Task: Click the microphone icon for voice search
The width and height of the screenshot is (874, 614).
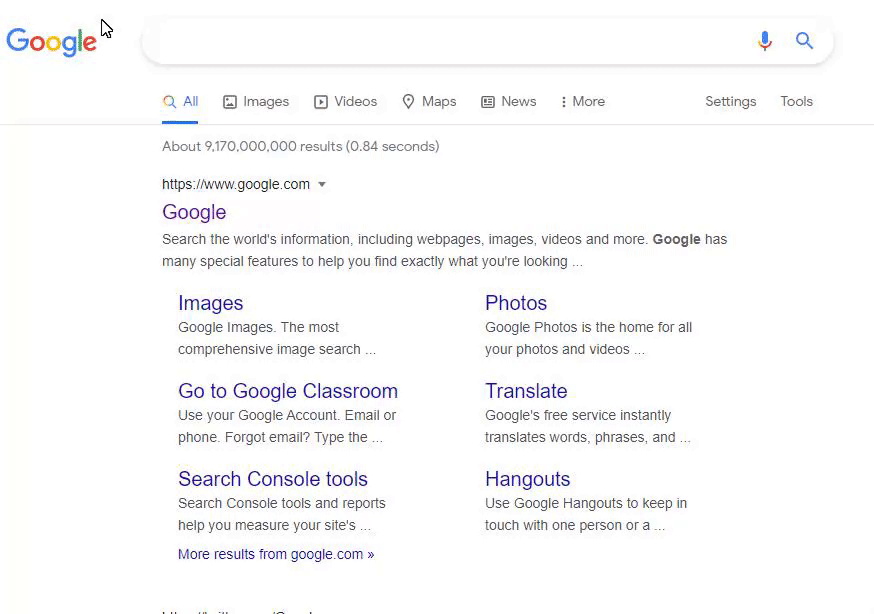Action: [x=764, y=41]
